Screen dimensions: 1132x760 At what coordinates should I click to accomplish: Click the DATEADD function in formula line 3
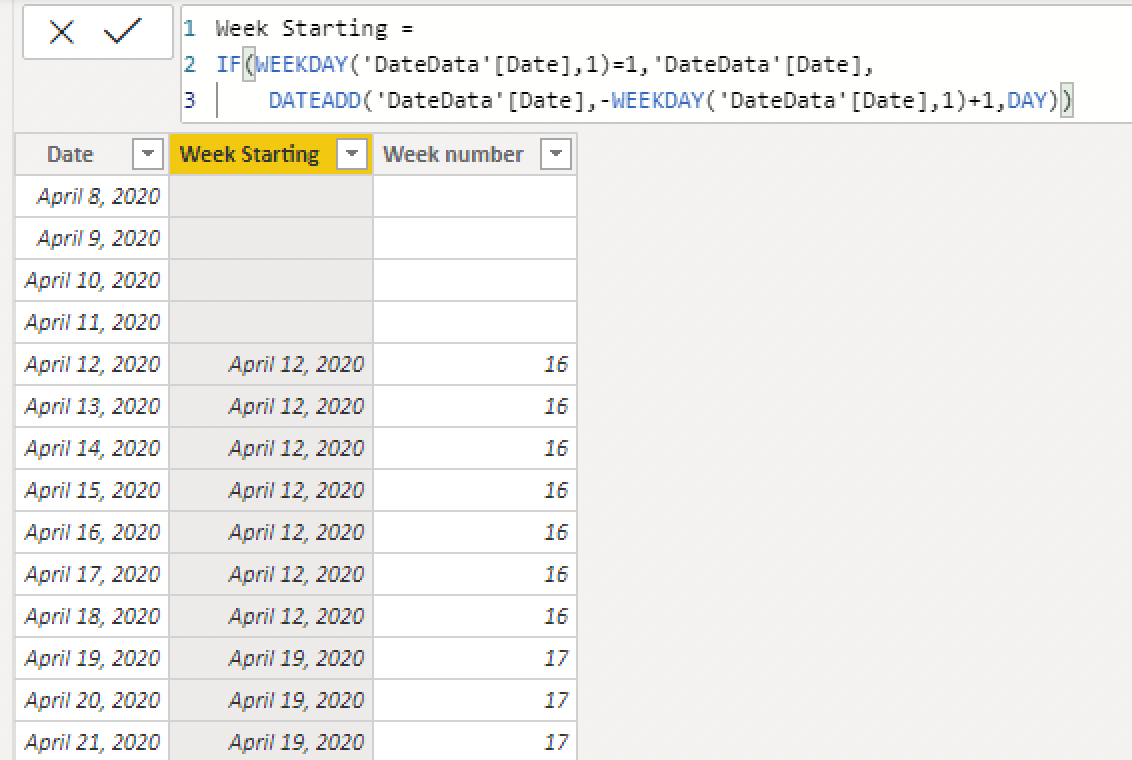pos(315,100)
